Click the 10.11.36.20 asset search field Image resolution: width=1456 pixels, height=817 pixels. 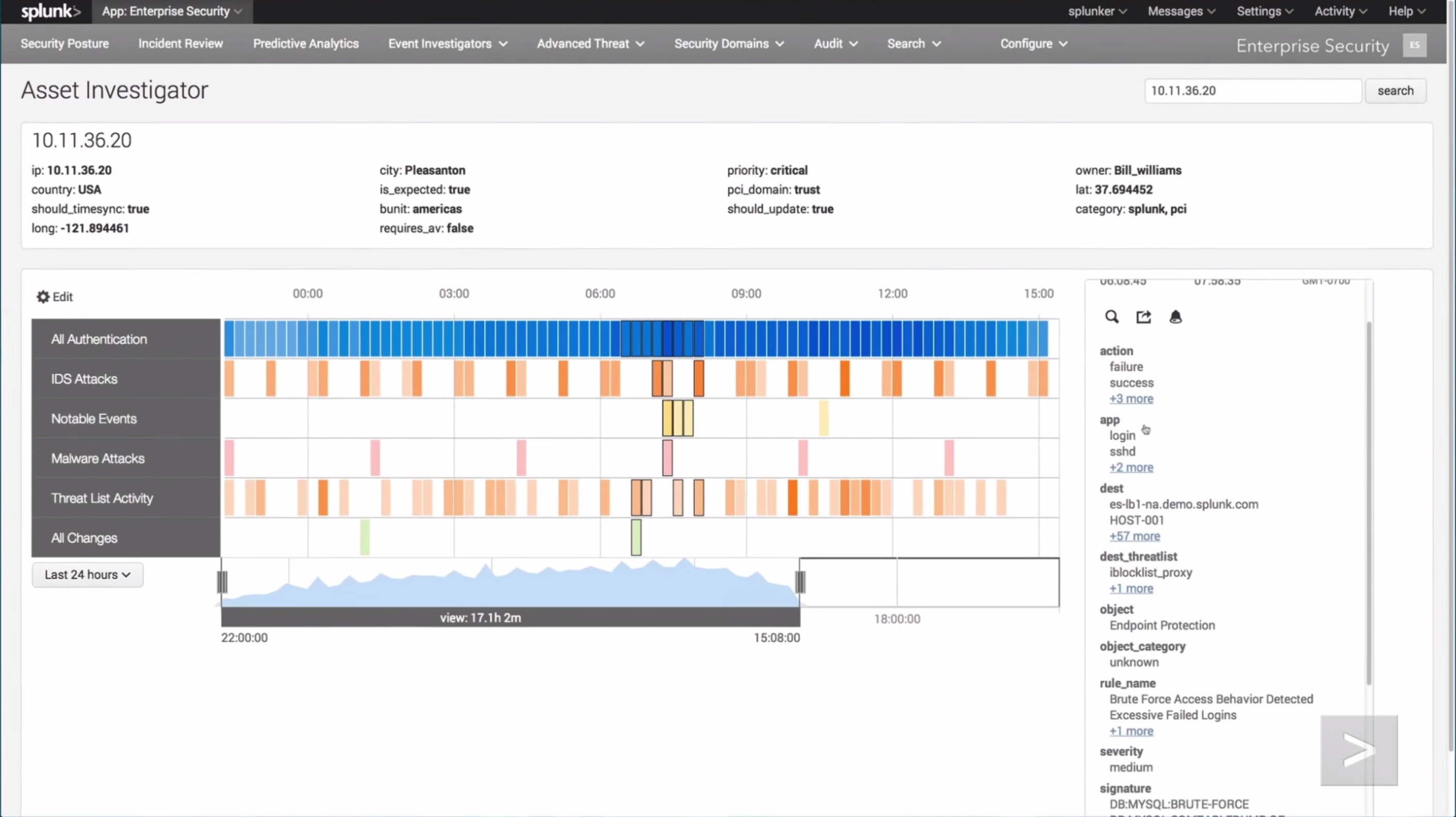click(1253, 91)
